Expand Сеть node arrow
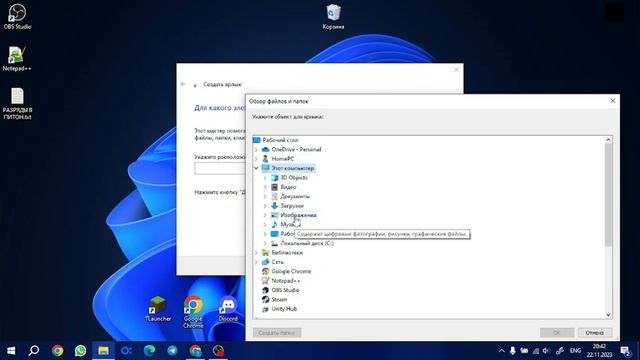 point(256,262)
